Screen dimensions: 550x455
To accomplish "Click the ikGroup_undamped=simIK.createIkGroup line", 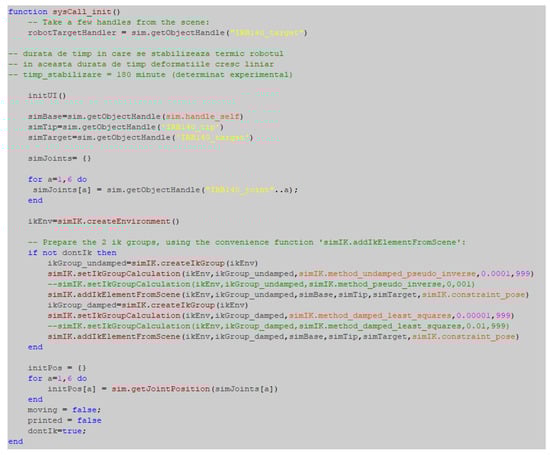I will [153, 263].
